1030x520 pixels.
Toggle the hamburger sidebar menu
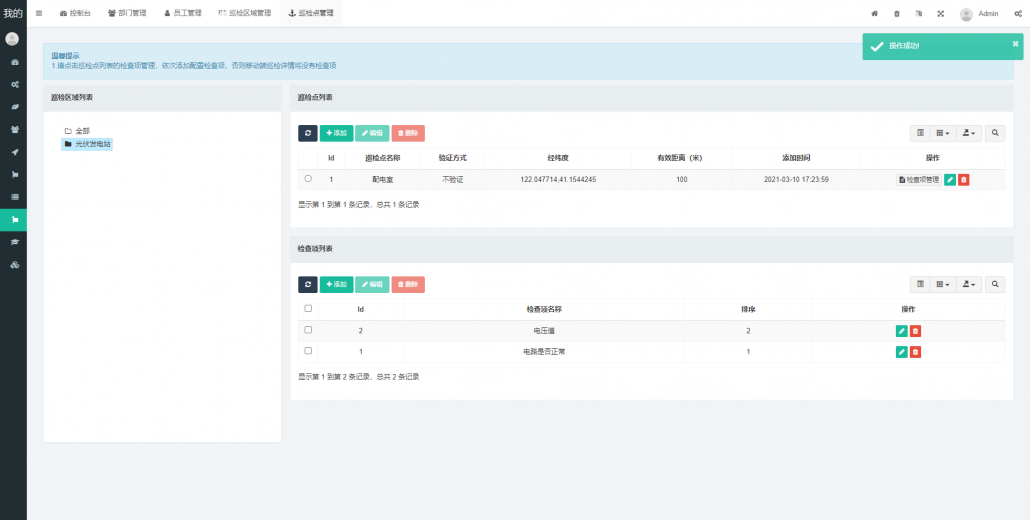point(39,13)
